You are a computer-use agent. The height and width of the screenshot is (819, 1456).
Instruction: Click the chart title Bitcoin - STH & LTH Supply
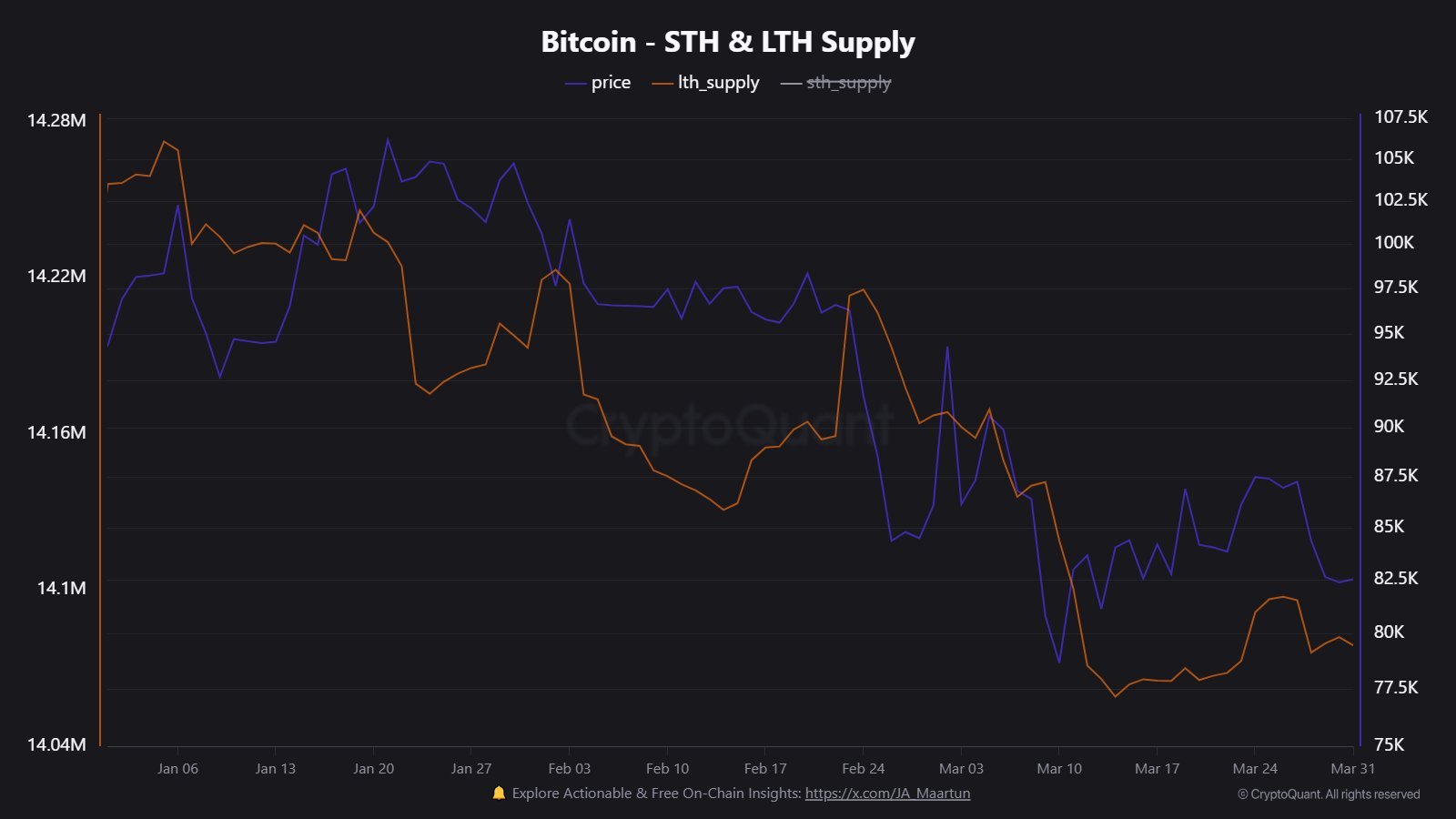728,42
